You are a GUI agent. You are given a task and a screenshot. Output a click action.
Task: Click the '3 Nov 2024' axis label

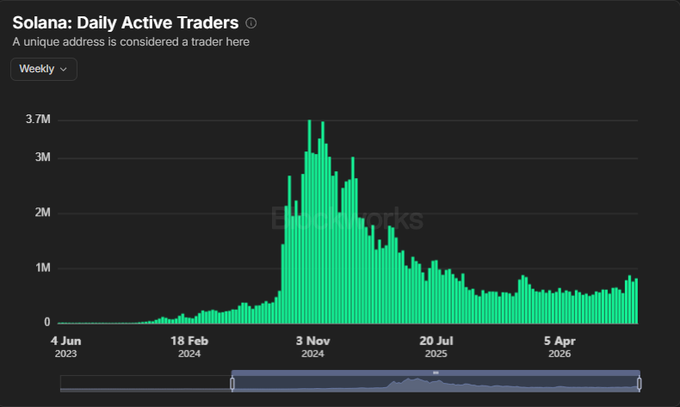pos(313,347)
